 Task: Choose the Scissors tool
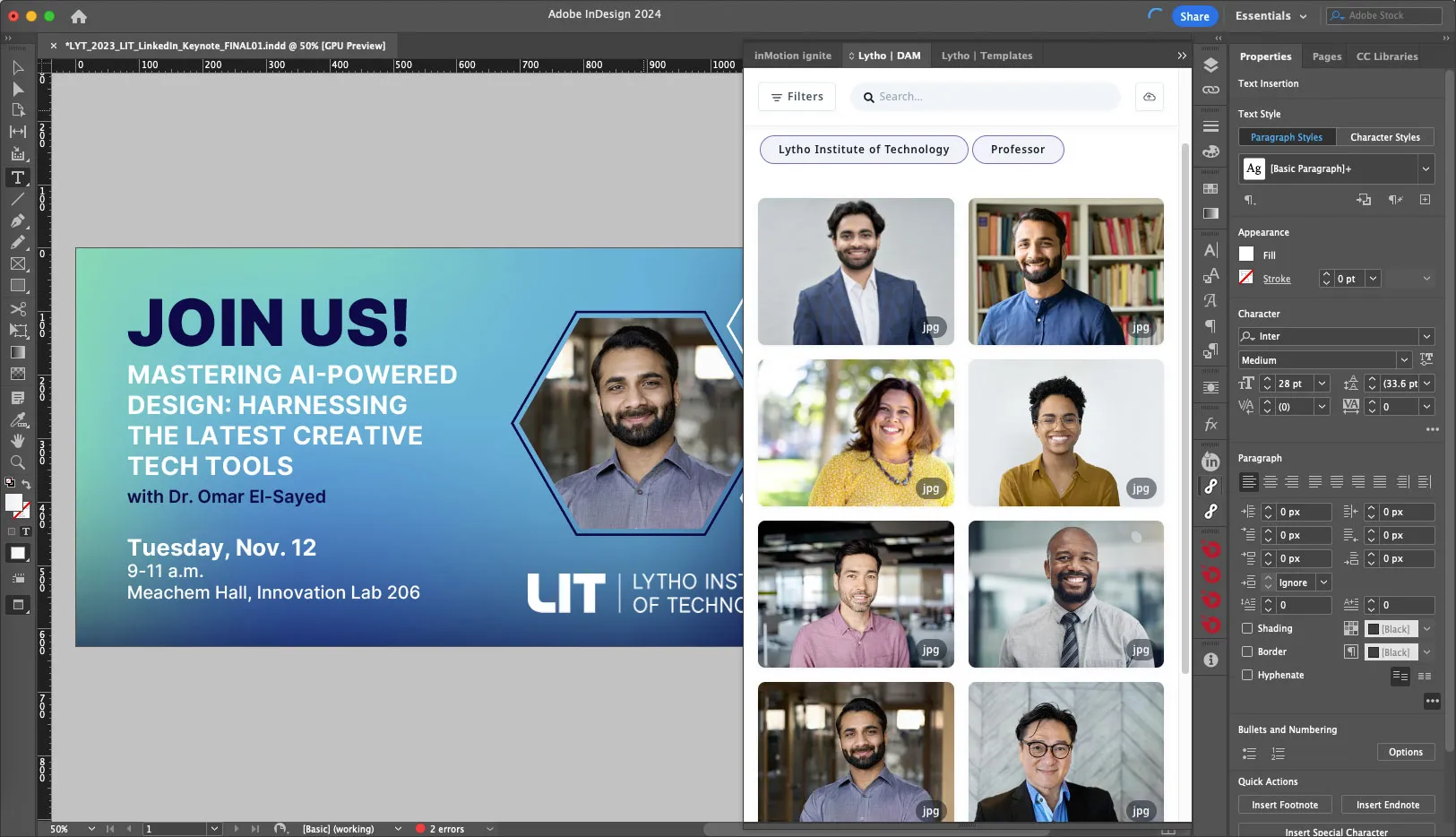[x=17, y=308]
